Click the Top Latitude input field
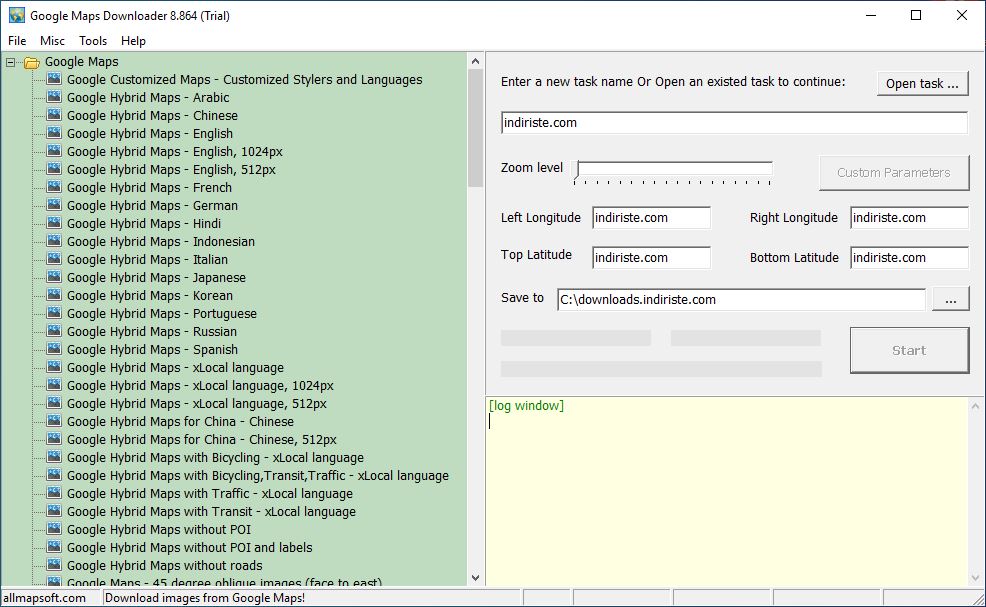The height and width of the screenshot is (607, 986). [x=651, y=257]
